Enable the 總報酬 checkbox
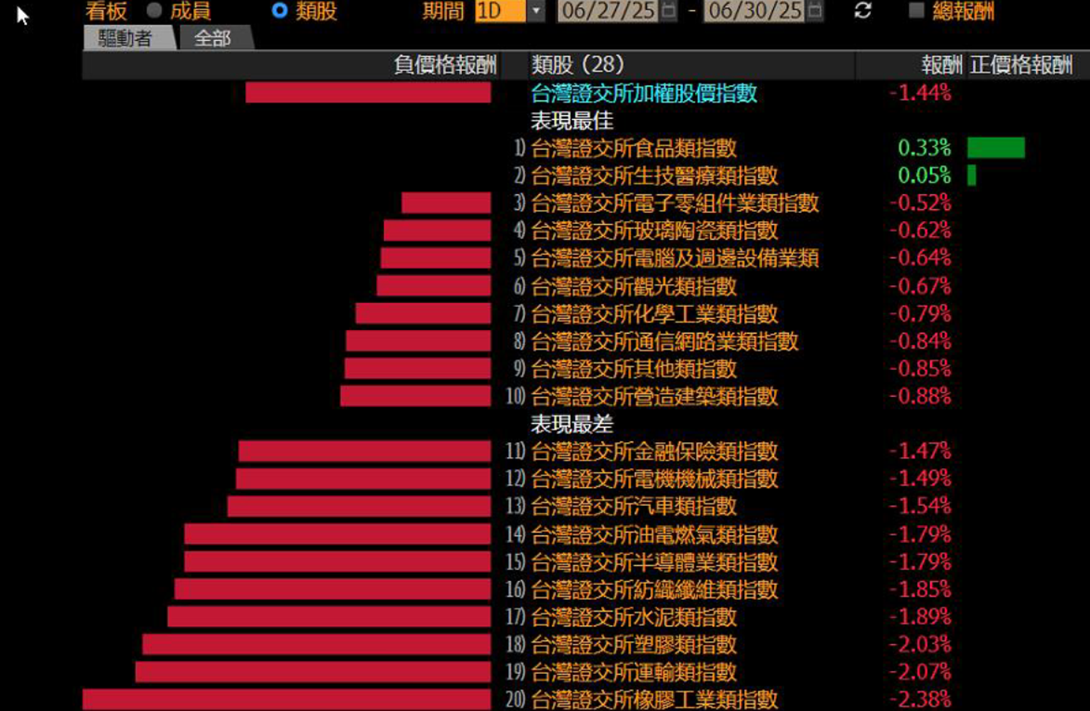Screen dimensions: 1090x711 [x=917, y=10]
